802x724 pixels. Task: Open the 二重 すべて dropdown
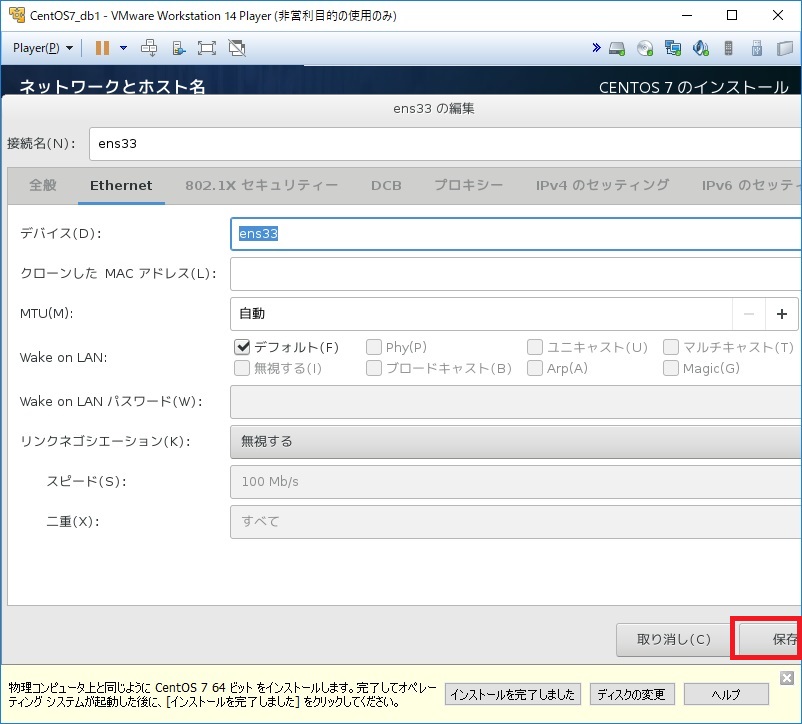tap(516, 522)
